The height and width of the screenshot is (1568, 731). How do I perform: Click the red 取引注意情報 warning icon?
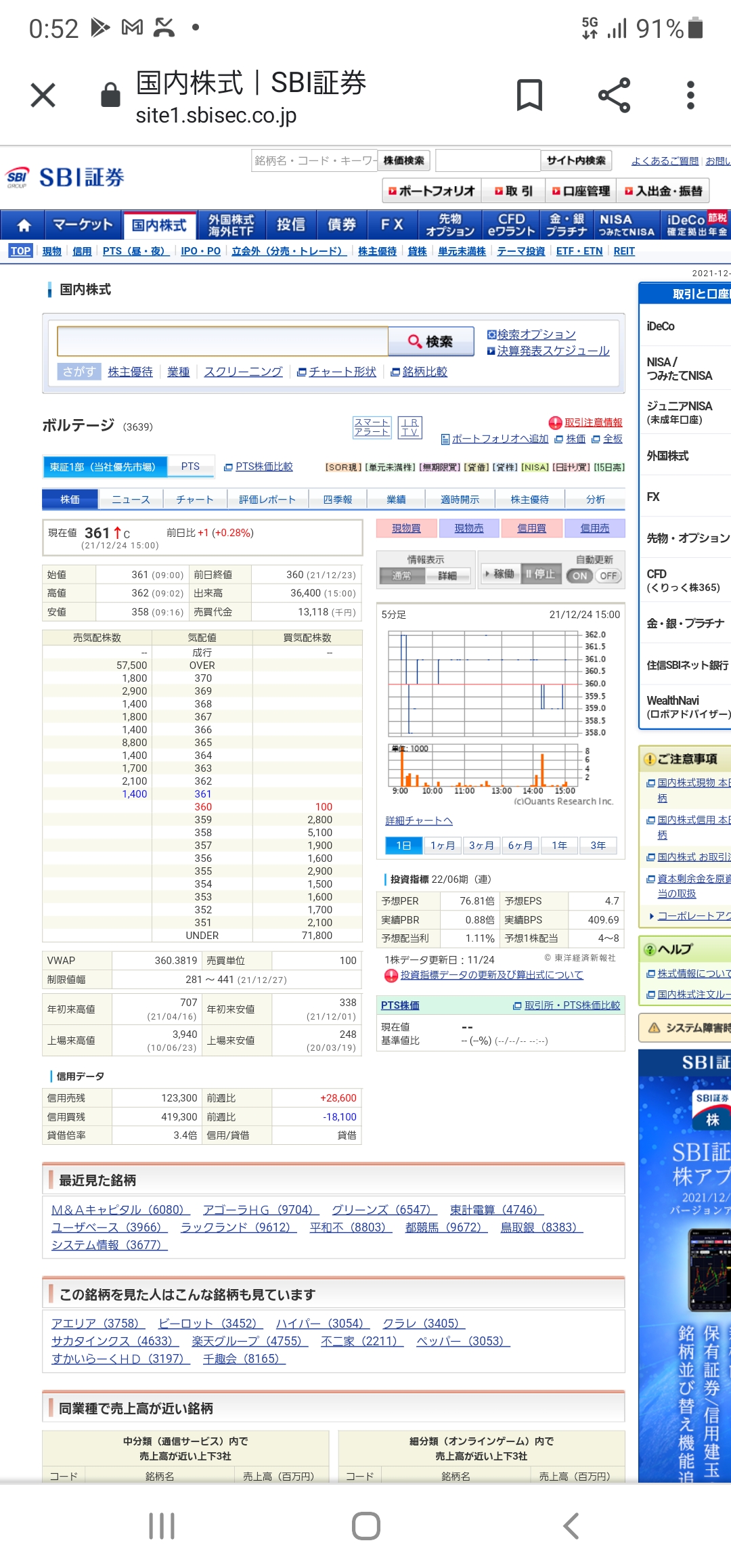tap(555, 422)
